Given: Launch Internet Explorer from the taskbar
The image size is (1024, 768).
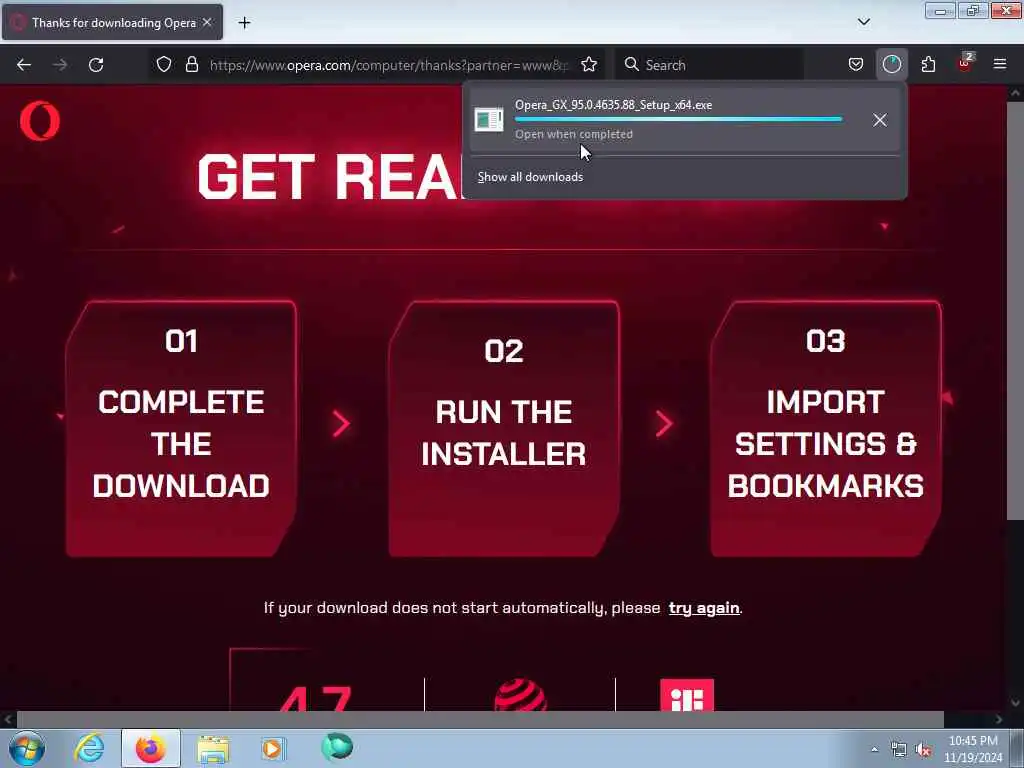Looking at the screenshot, I should [89, 748].
